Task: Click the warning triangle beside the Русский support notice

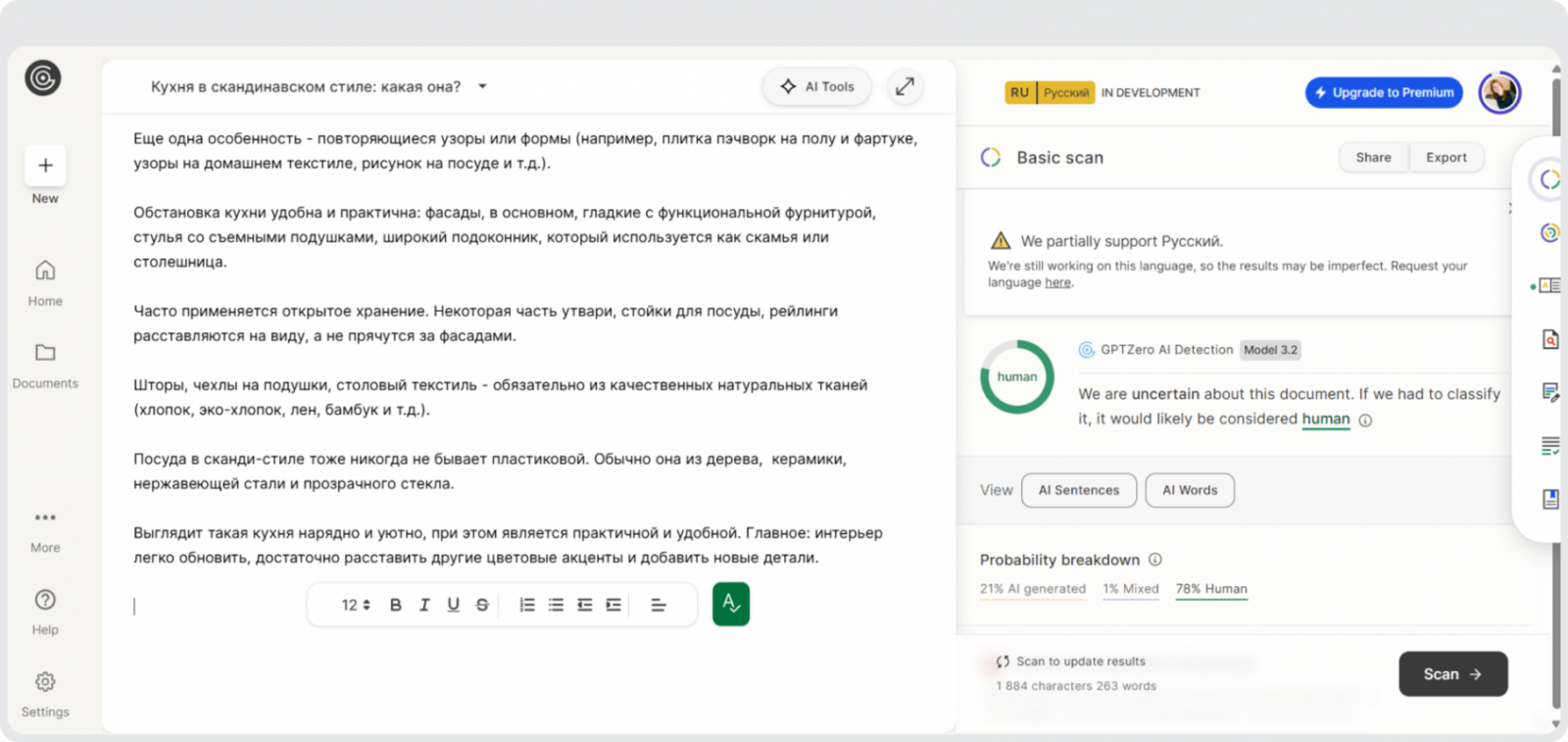Action: point(1001,240)
